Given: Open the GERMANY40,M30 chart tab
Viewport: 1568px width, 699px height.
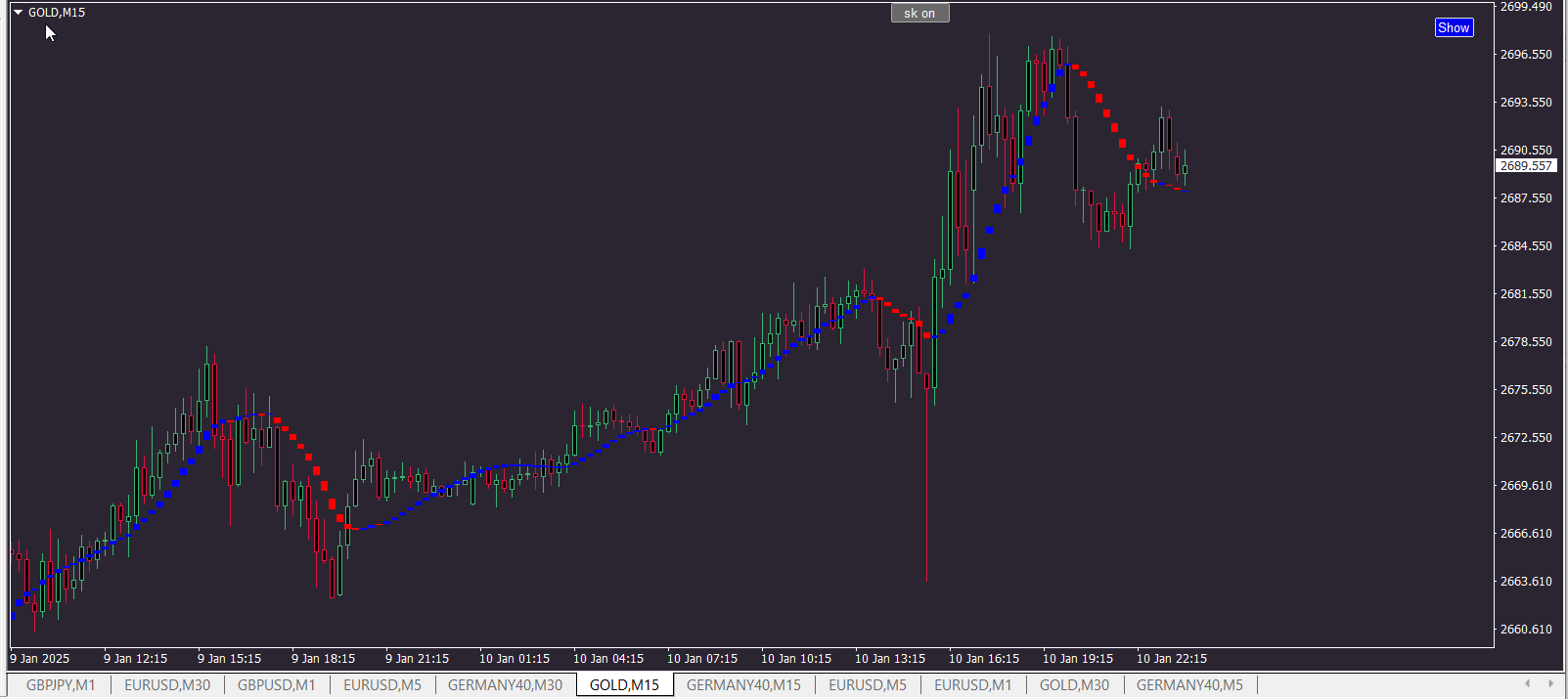Looking at the screenshot, I should tap(506, 685).
